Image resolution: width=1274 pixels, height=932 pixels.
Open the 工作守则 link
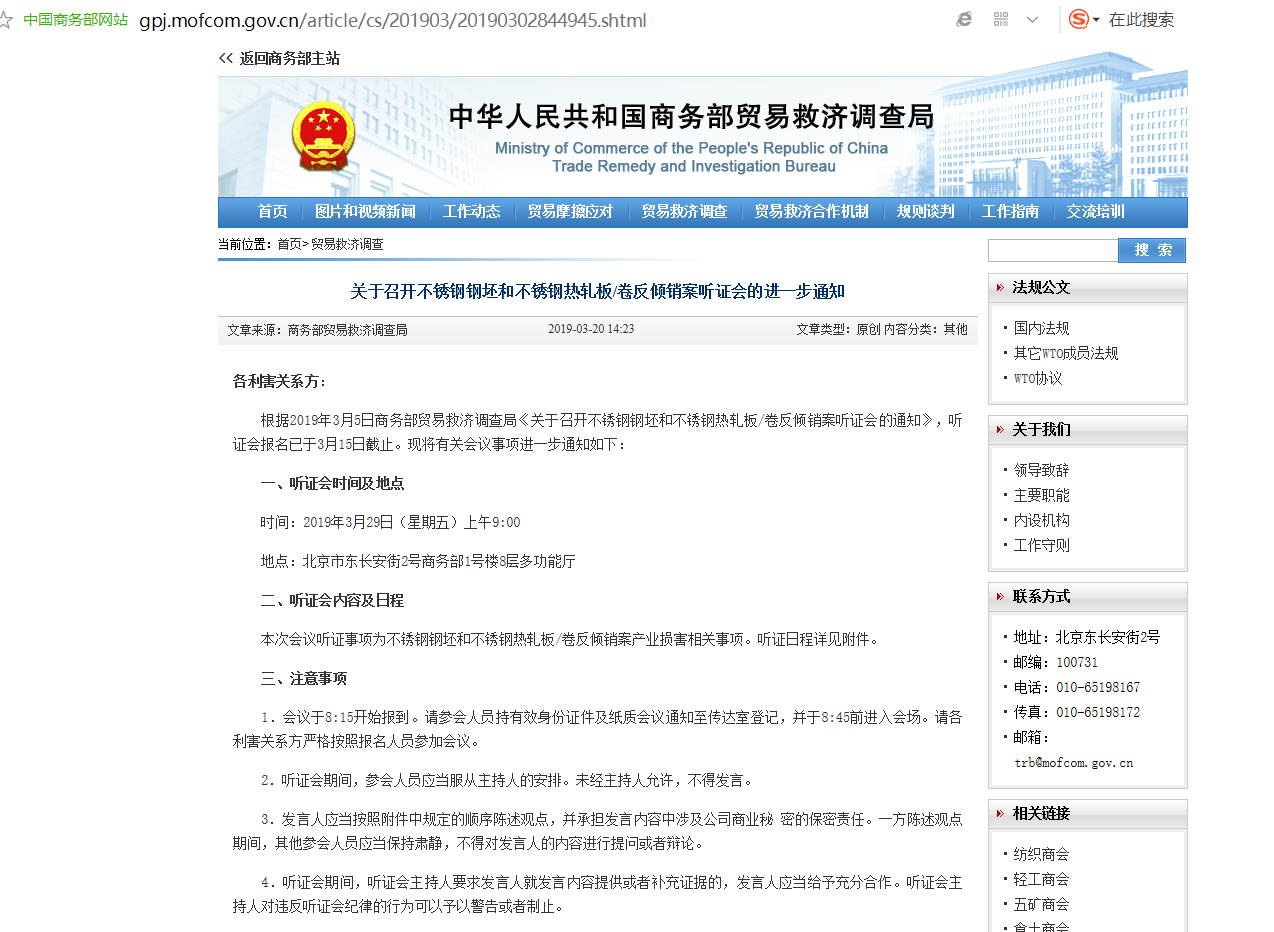[x=1041, y=545]
